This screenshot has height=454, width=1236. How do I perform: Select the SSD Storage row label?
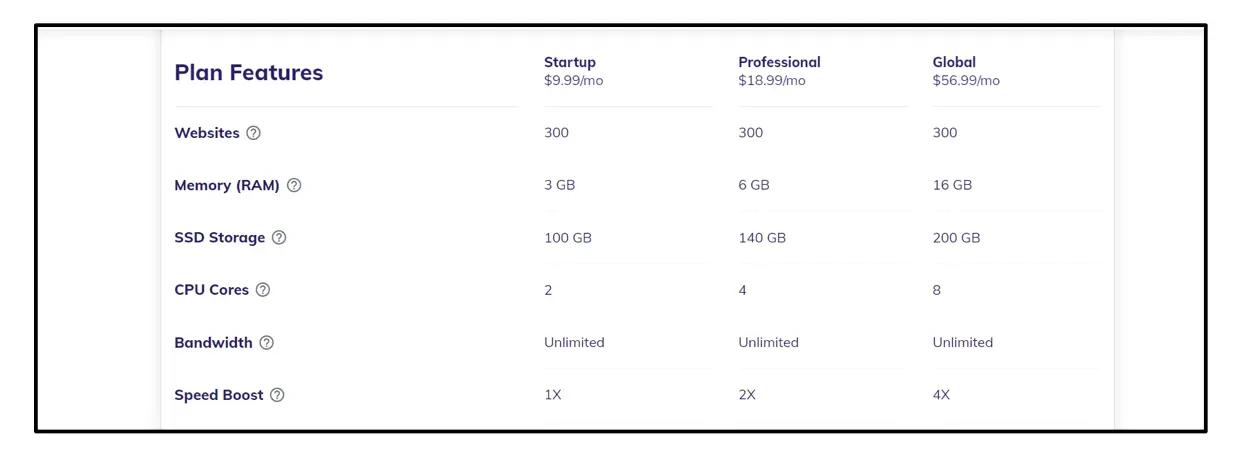(x=220, y=238)
